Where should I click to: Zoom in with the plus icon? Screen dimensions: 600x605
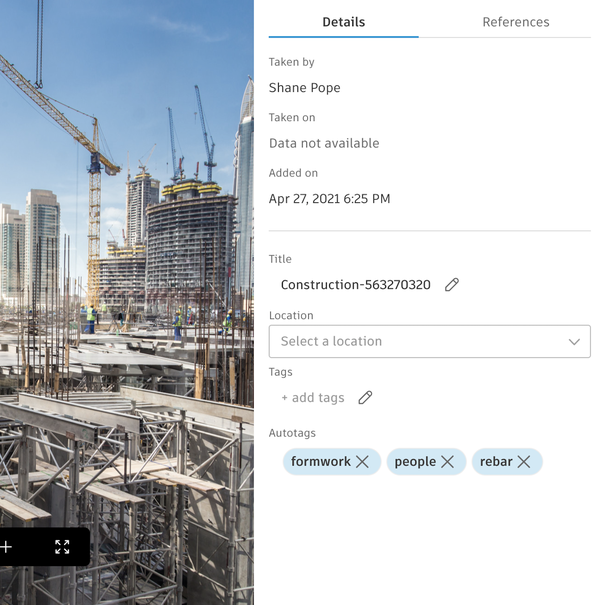6,547
